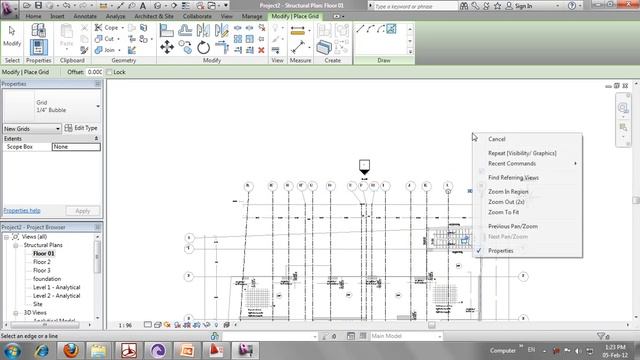Enable the Lock checkbox in options bar
This screenshot has height=360, width=640.
pyautogui.click(x=109, y=72)
